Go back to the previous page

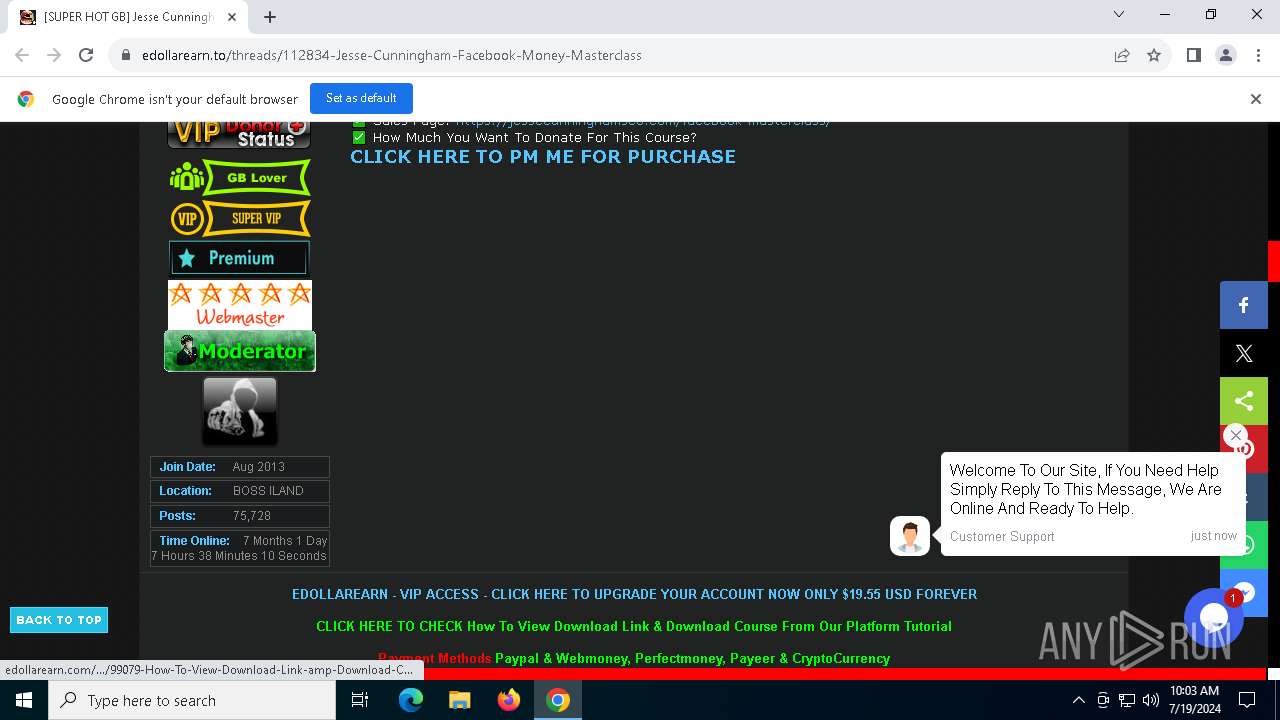click(x=22, y=55)
